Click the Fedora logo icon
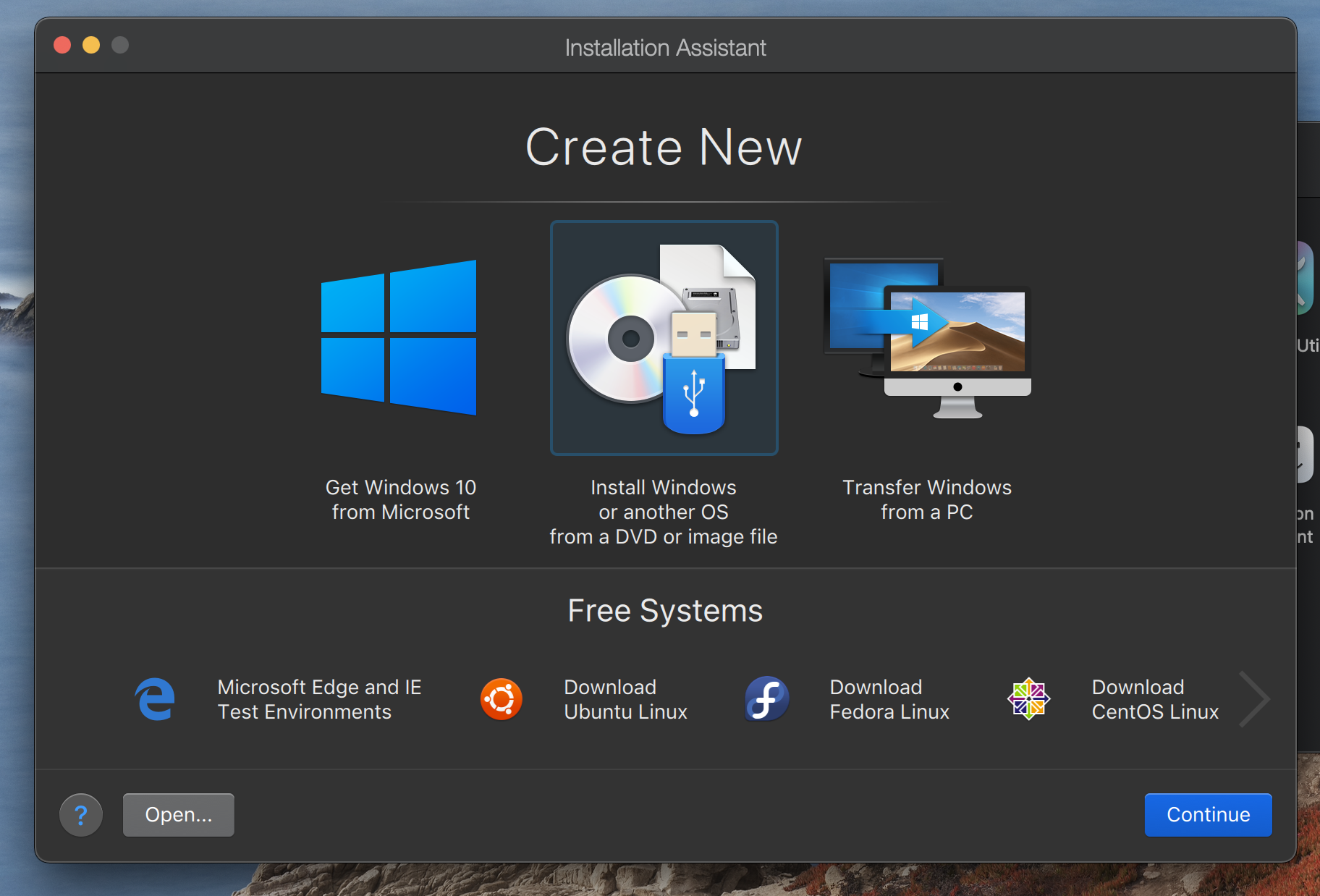1320x896 pixels. click(767, 699)
